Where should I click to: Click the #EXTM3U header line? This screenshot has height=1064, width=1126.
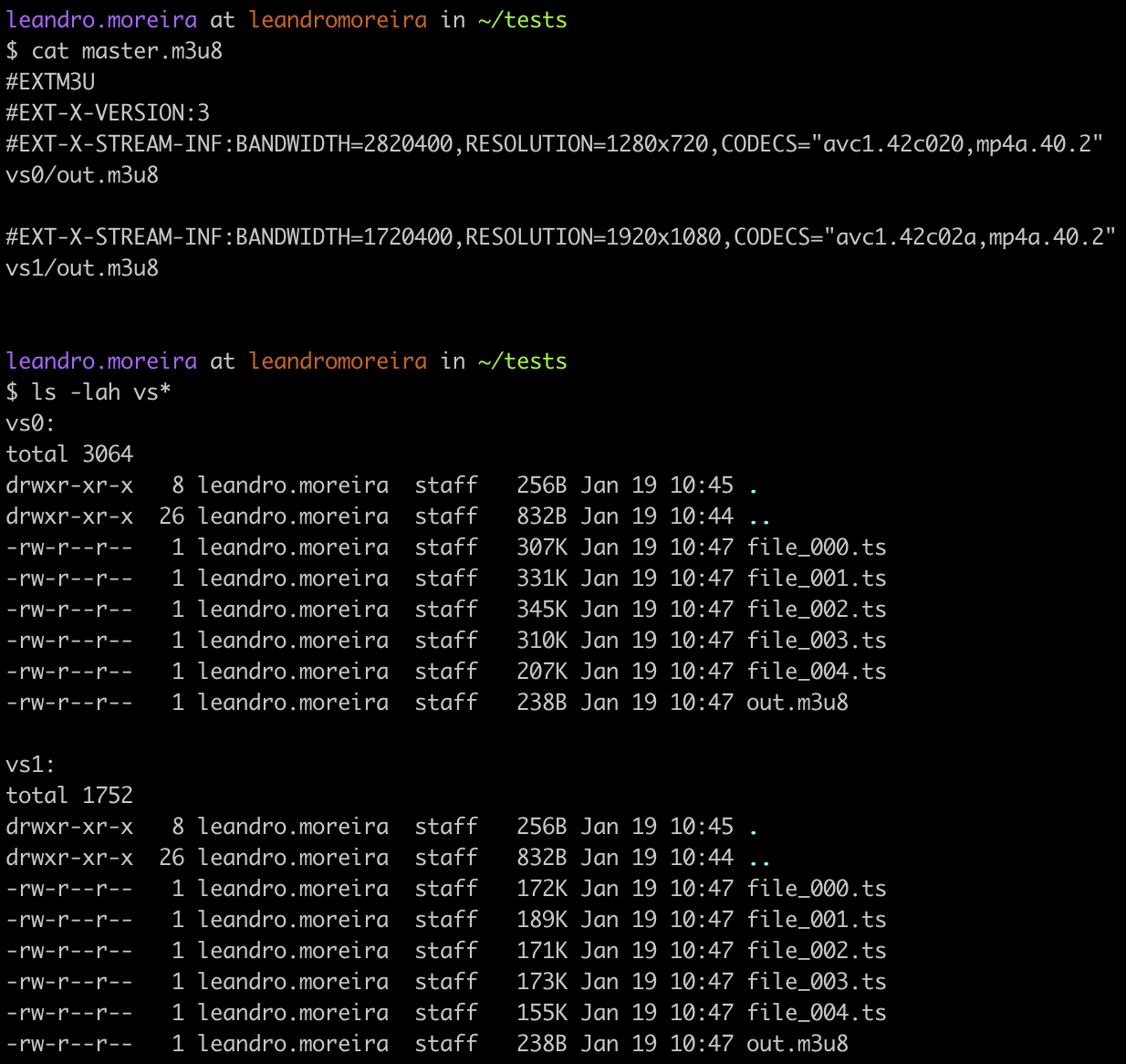(50, 82)
